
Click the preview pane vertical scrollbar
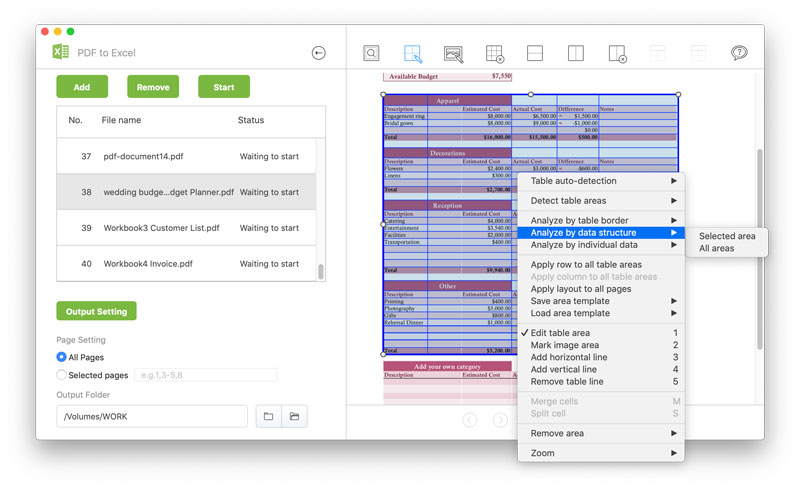click(760, 249)
